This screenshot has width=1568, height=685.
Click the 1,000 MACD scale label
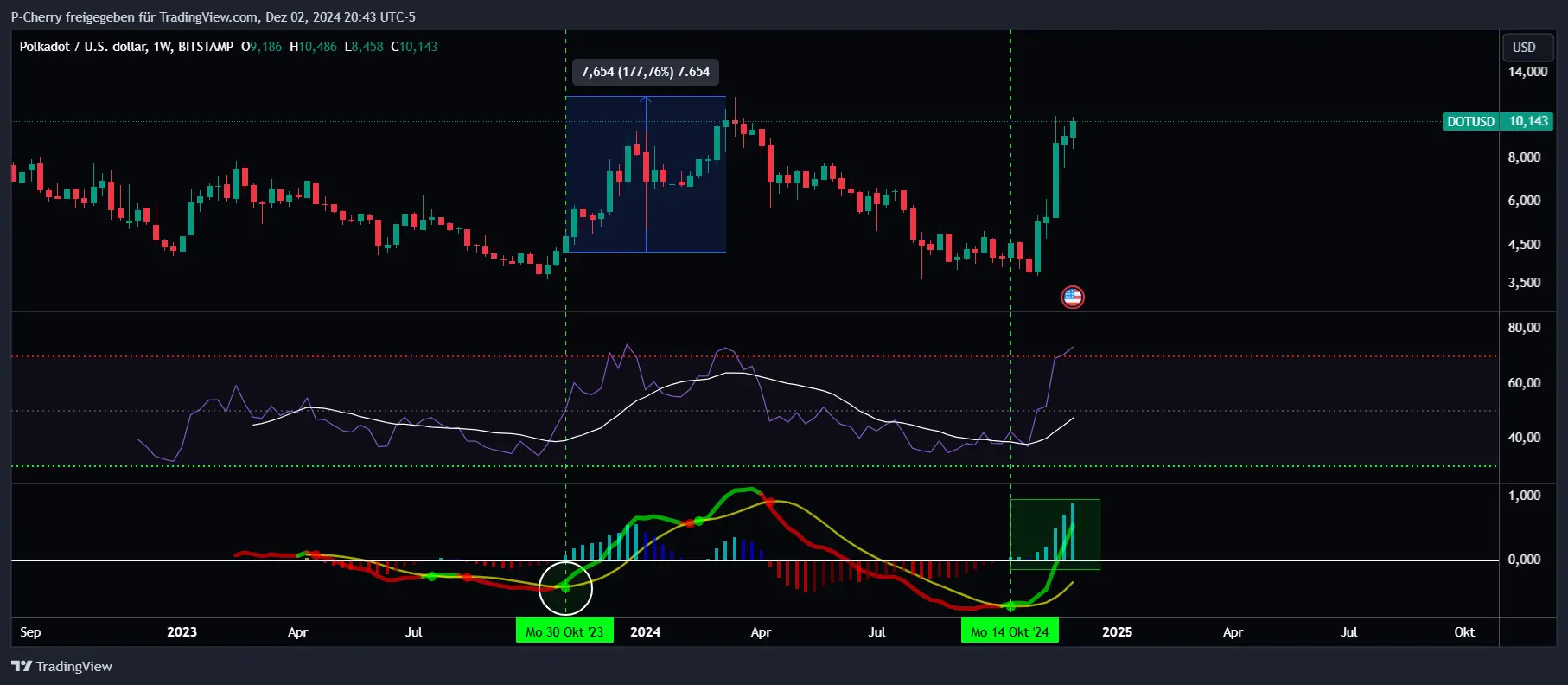click(1524, 496)
